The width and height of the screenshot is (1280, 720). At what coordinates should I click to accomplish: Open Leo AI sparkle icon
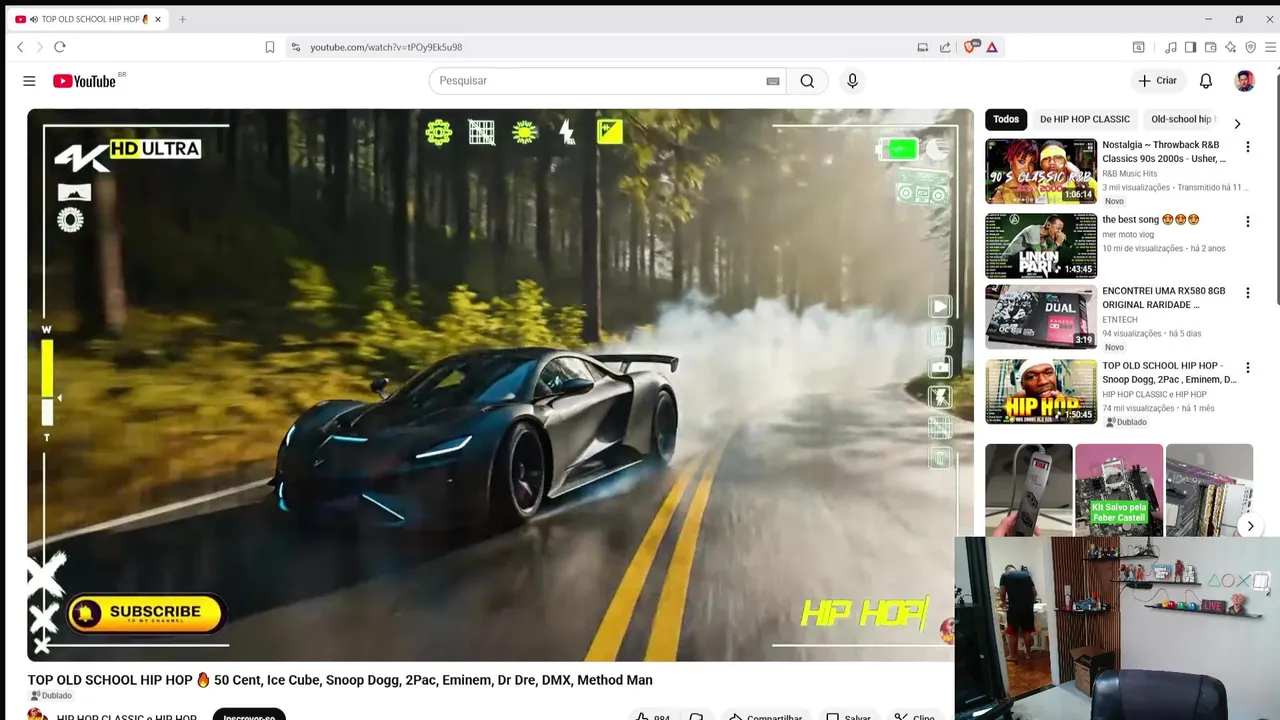(1230, 47)
